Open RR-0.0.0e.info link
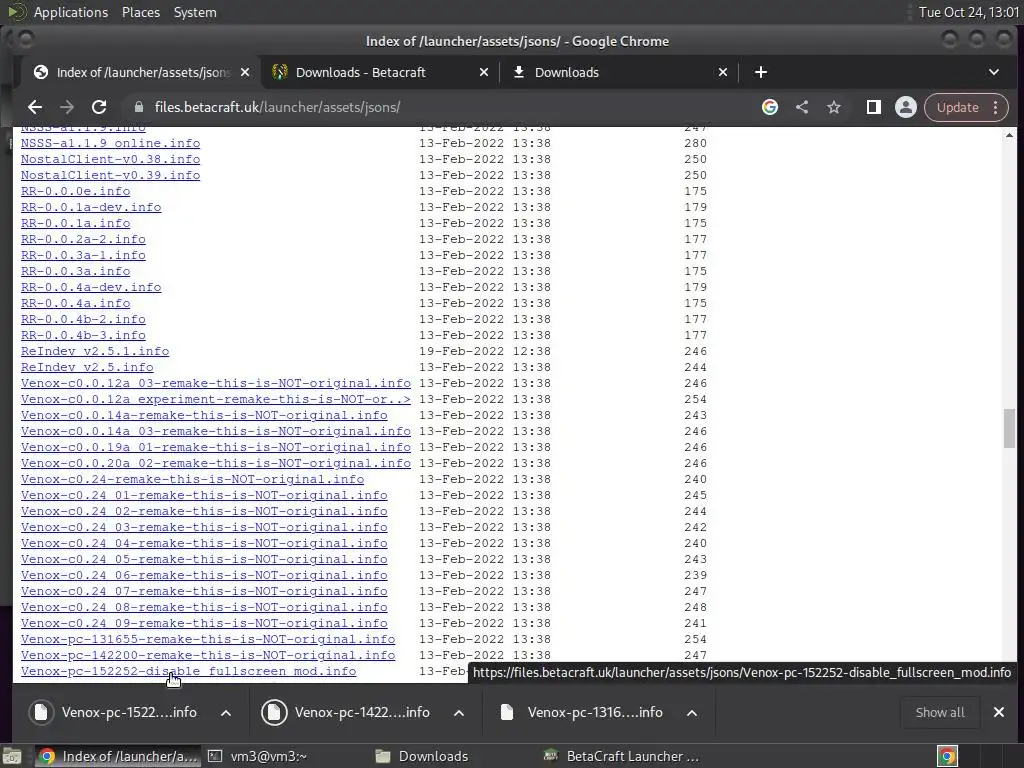Screen dimensions: 1024x768 [75, 191]
